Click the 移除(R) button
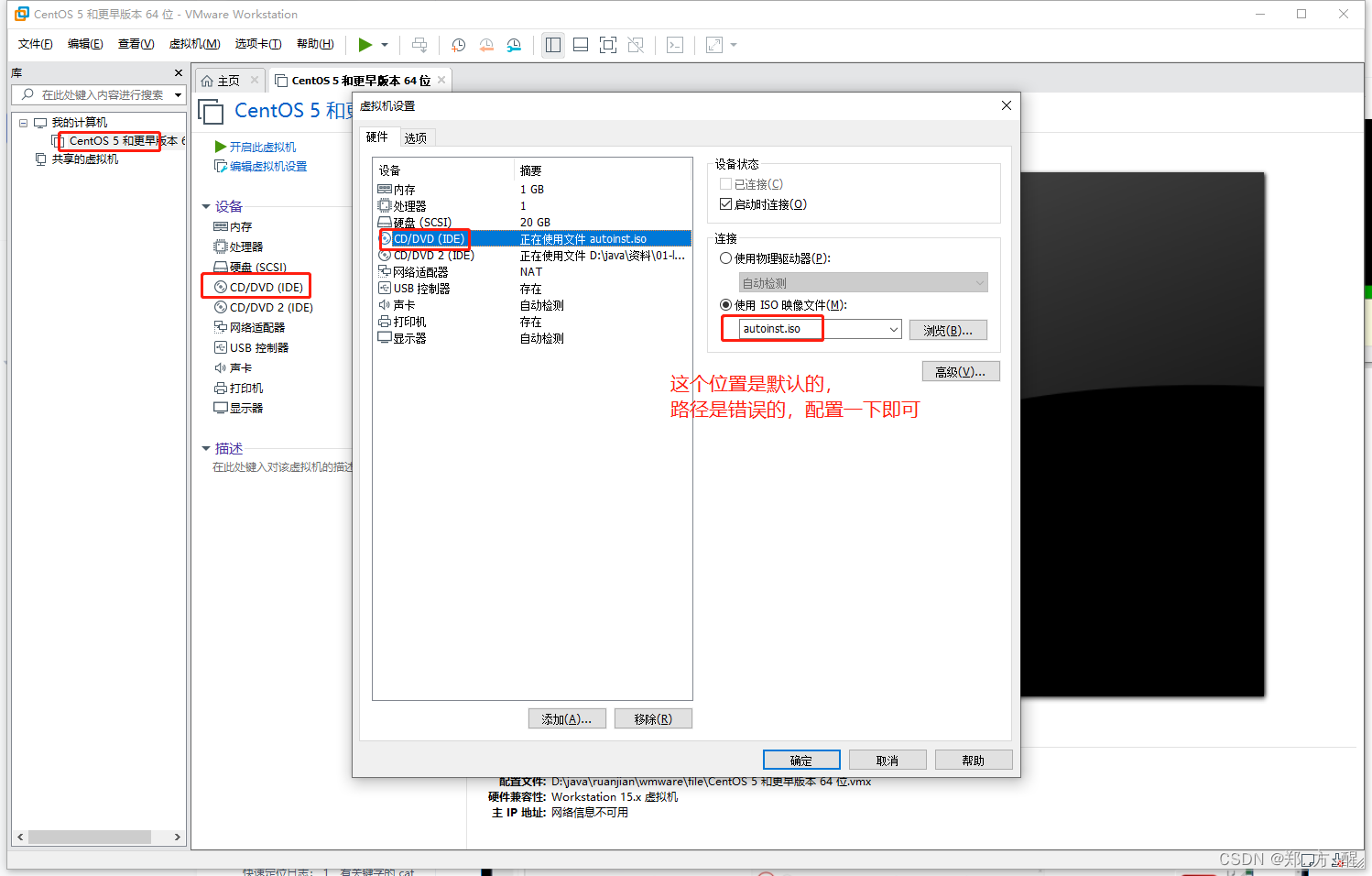 point(653,719)
